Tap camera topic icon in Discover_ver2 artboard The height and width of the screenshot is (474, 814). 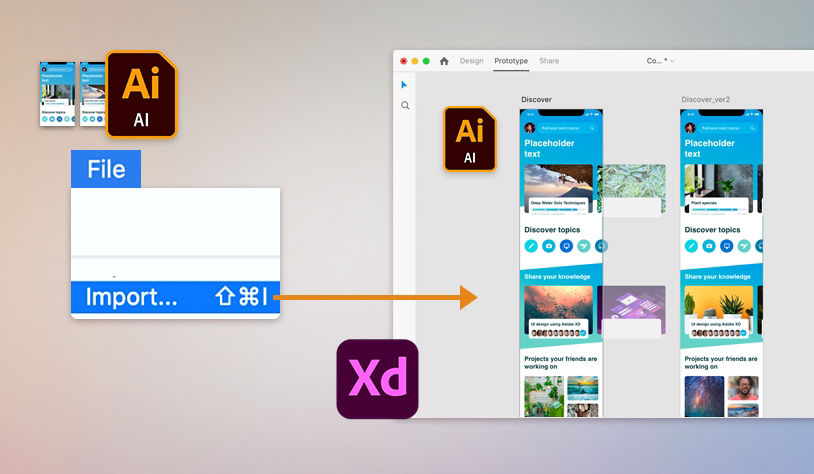pos(709,246)
